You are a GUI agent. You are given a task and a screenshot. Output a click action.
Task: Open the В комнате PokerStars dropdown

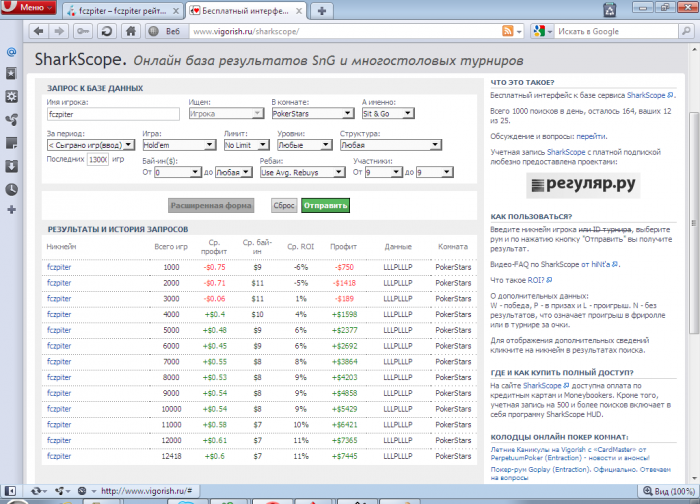(x=313, y=114)
